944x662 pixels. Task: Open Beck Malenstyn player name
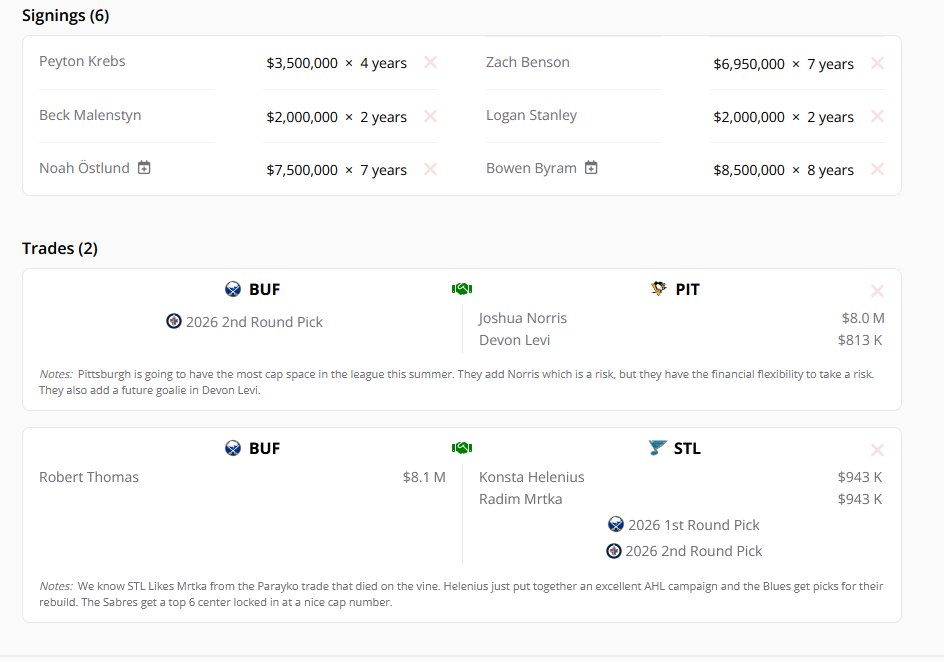click(x=90, y=115)
